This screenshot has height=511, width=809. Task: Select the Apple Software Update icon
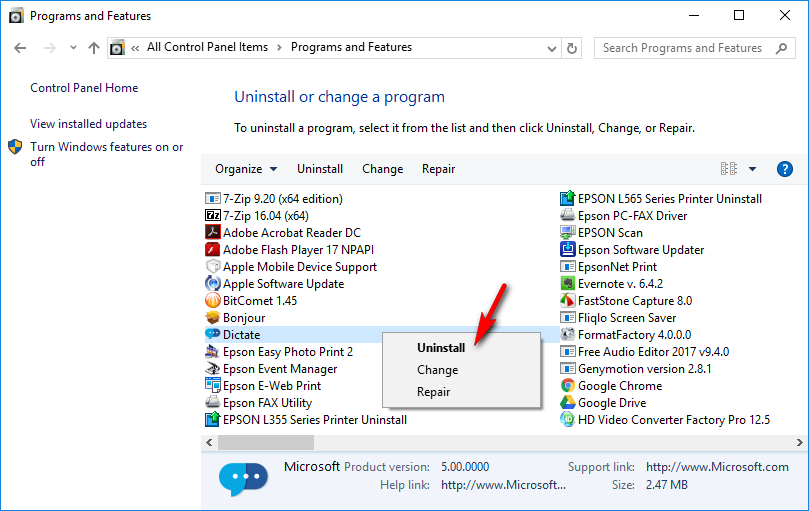(x=213, y=284)
